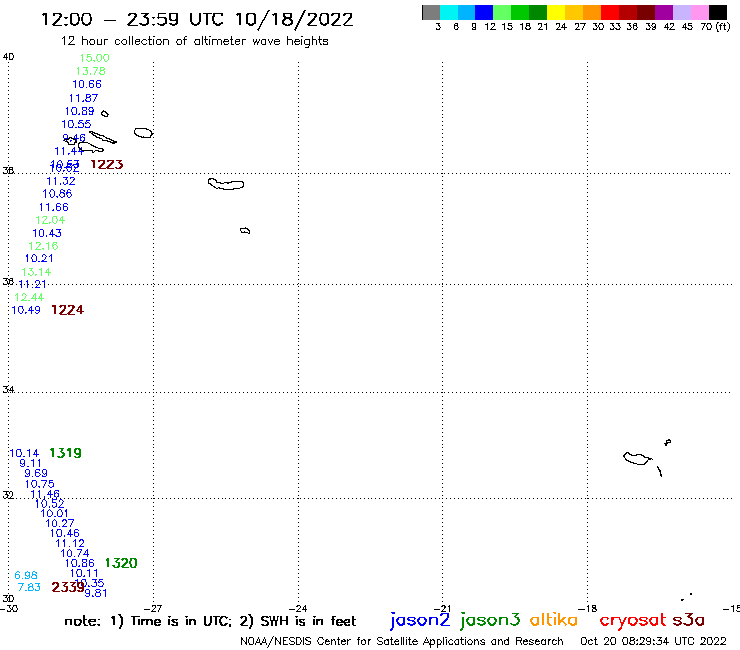The height and width of the screenshot is (650, 740).
Task: Click the 10.21 wave height value
Action: point(39,259)
